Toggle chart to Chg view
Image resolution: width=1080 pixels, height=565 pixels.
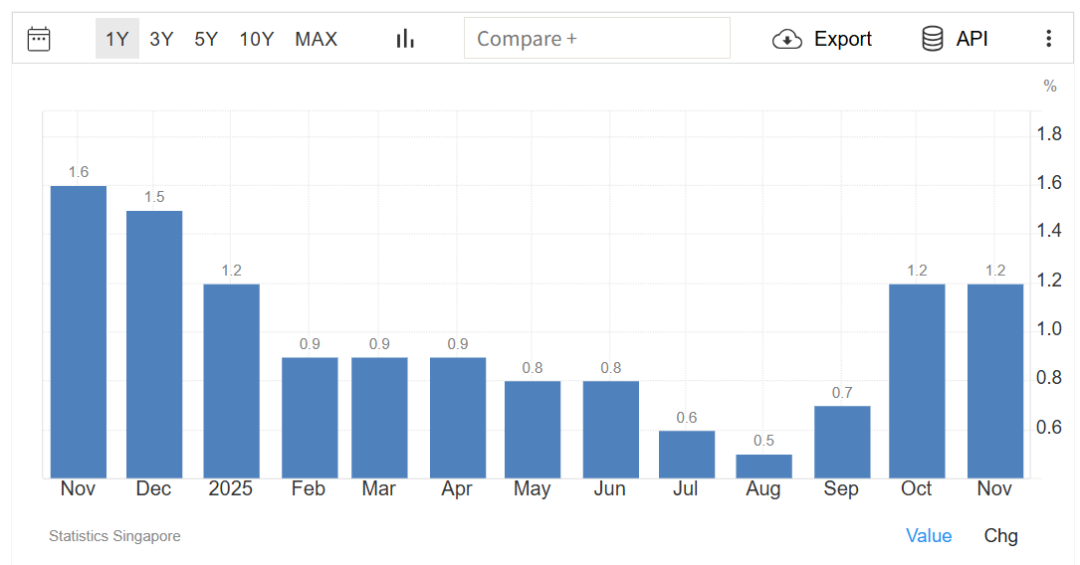click(1000, 536)
